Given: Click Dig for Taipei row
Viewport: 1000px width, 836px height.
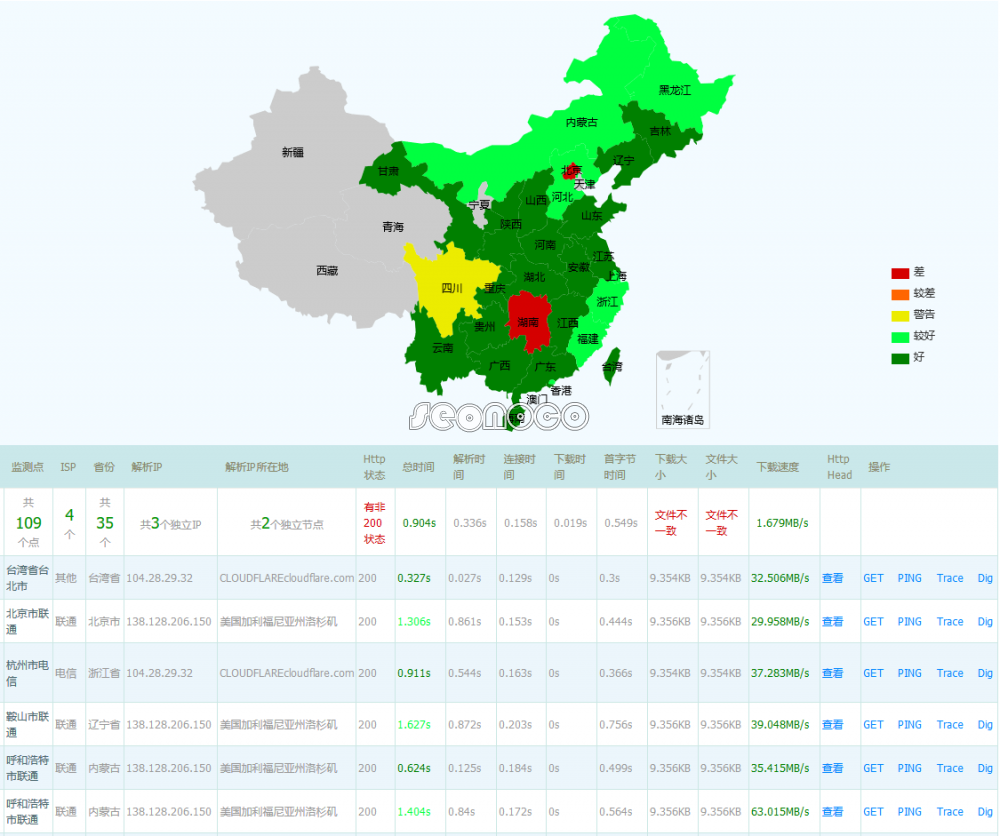Looking at the screenshot, I should pos(985,578).
